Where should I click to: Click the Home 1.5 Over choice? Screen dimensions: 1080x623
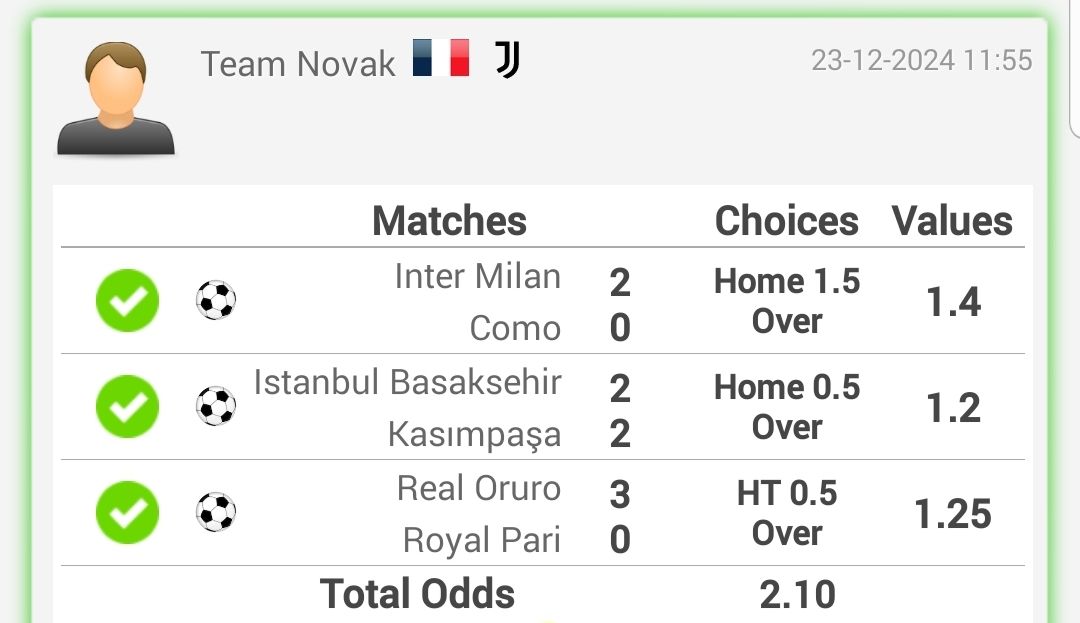[x=787, y=301]
